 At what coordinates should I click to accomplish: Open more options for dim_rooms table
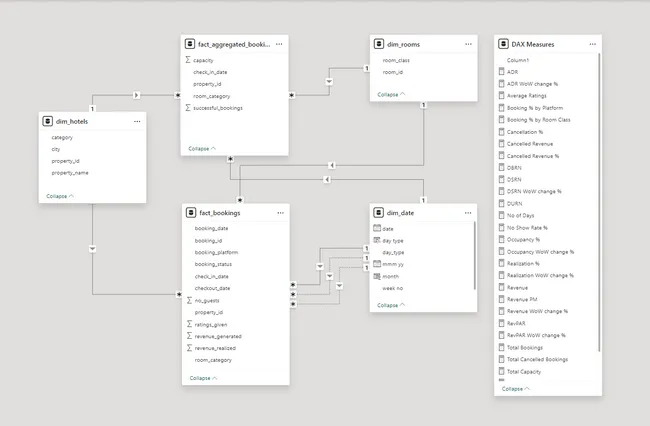468,44
